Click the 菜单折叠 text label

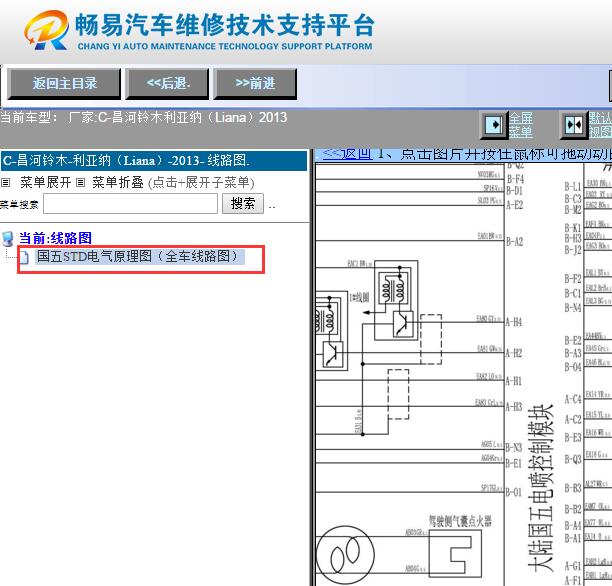point(118,182)
